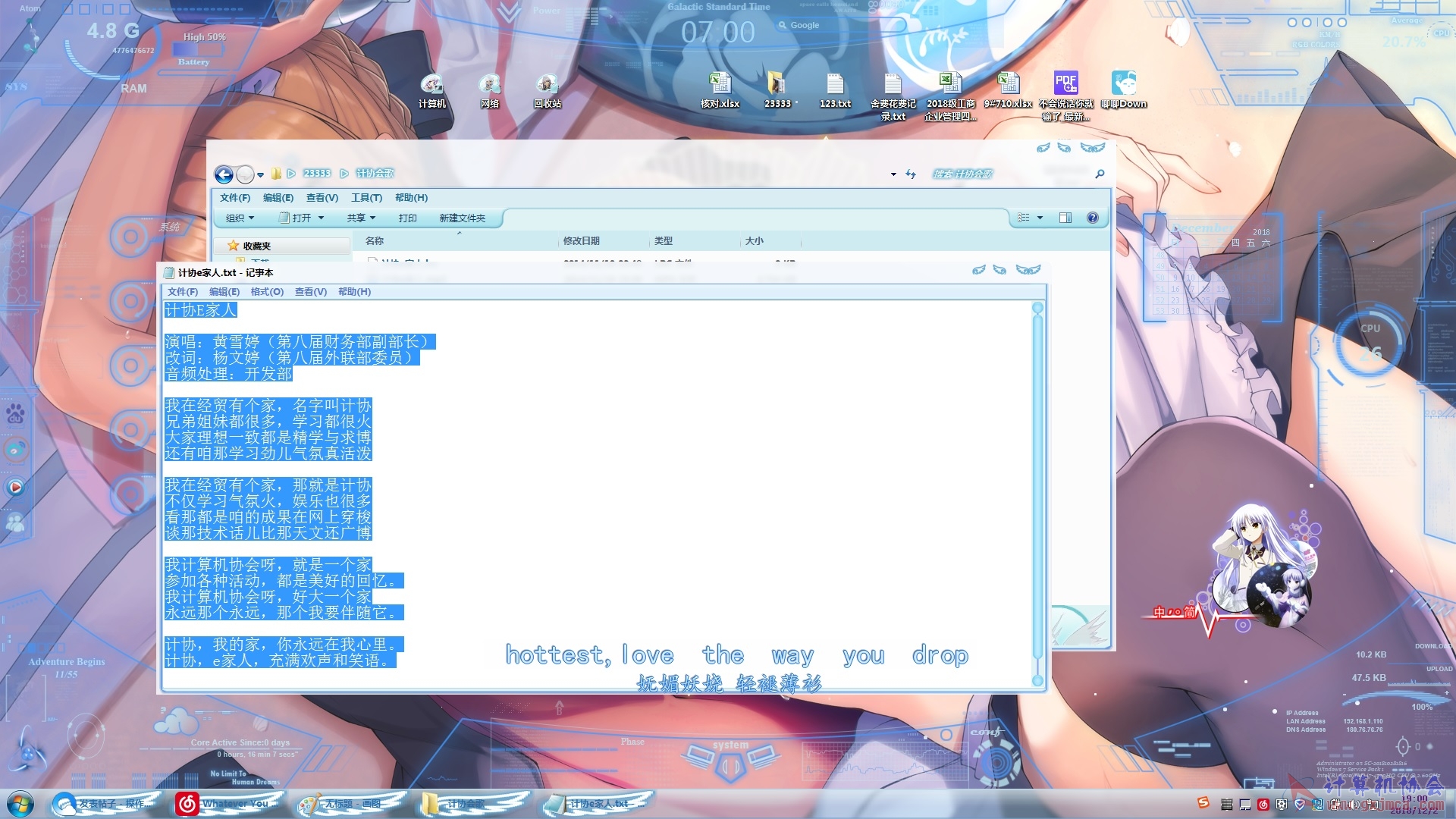Open Notepad 格式(O) menu

pyautogui.click(x=267, y=292)
